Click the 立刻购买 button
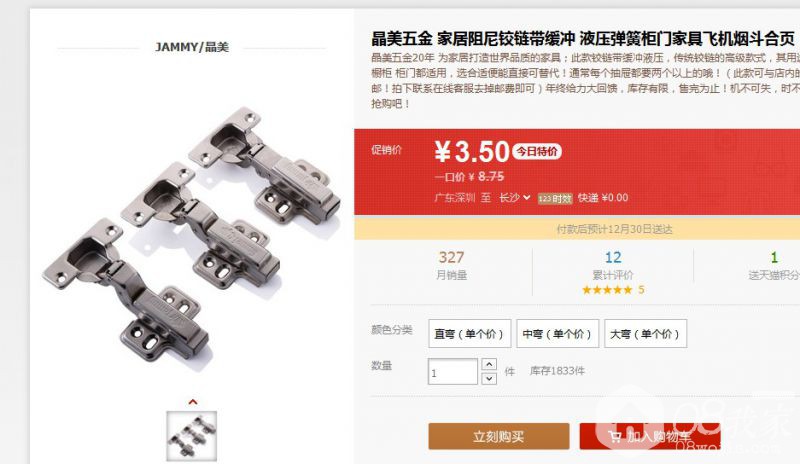 click(498, 436)
